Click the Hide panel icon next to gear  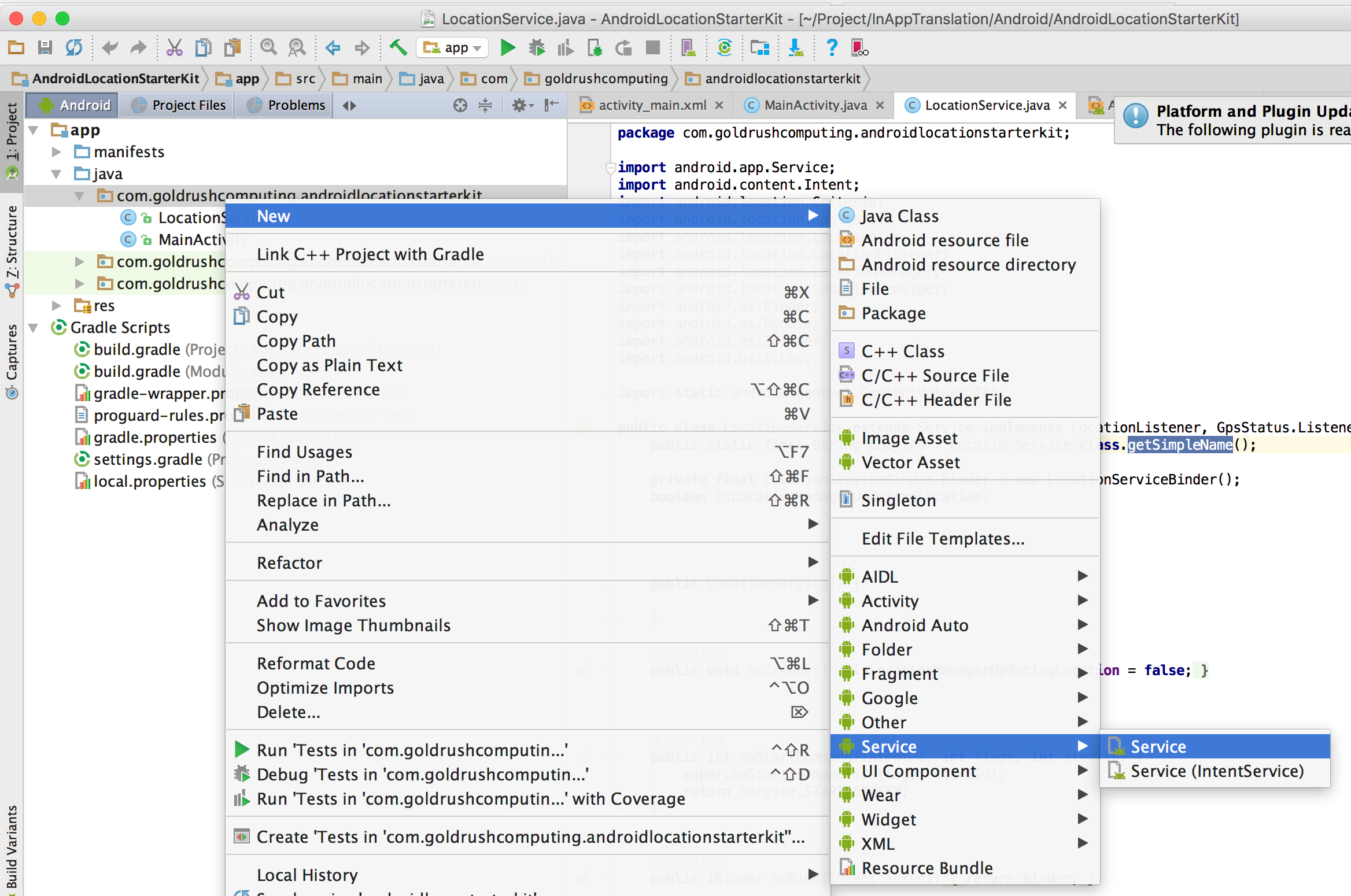click(x=551, y=105)
